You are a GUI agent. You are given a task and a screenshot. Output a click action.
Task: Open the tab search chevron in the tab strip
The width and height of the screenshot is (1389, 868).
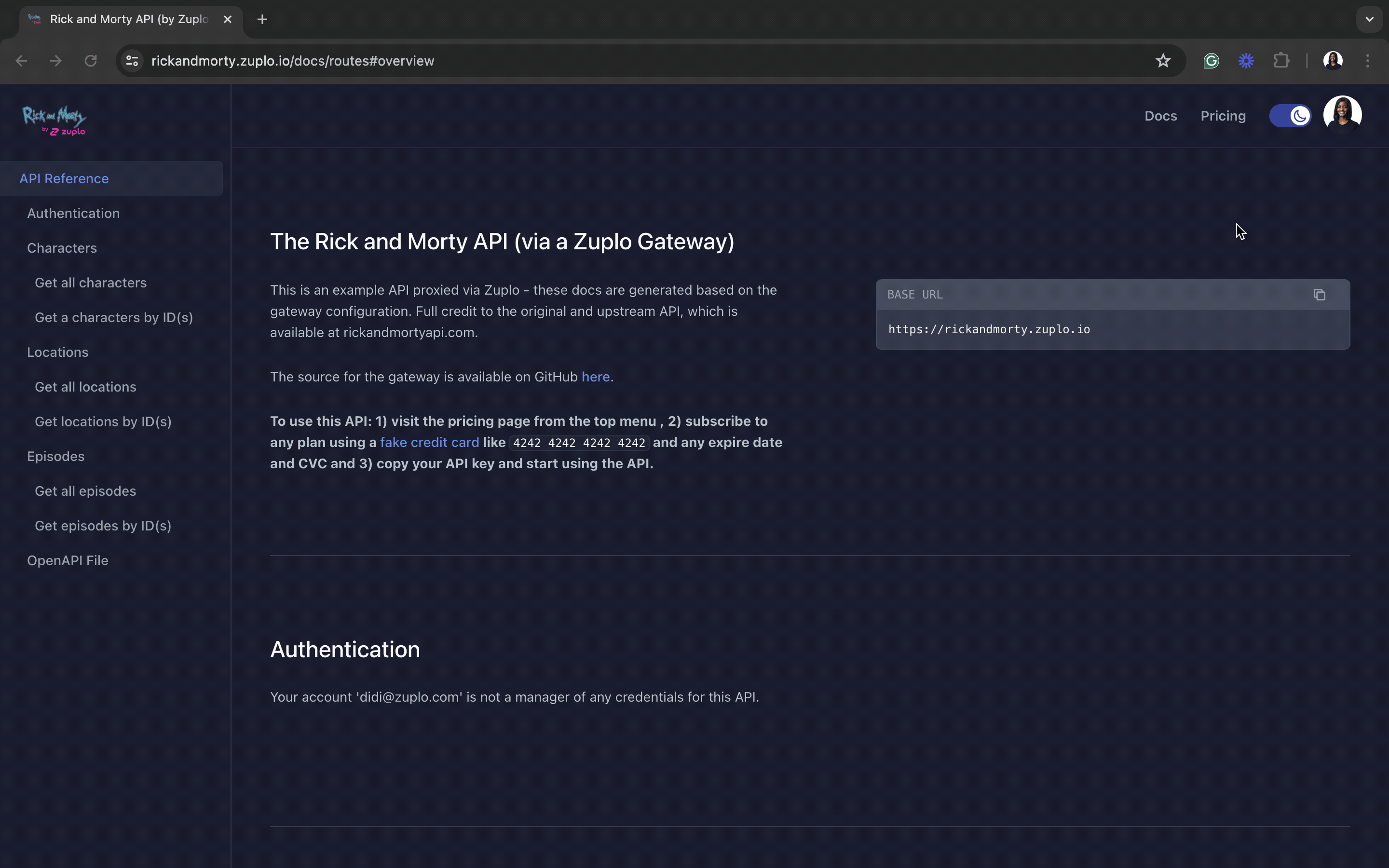(1370, 19)
